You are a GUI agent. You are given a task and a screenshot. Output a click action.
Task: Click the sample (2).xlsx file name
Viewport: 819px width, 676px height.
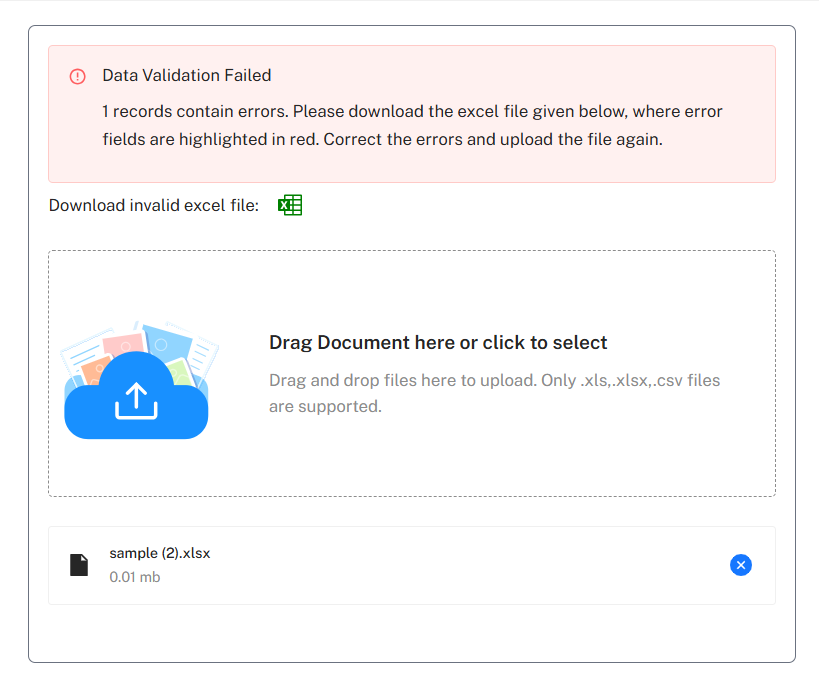click(x=159, y=553)
